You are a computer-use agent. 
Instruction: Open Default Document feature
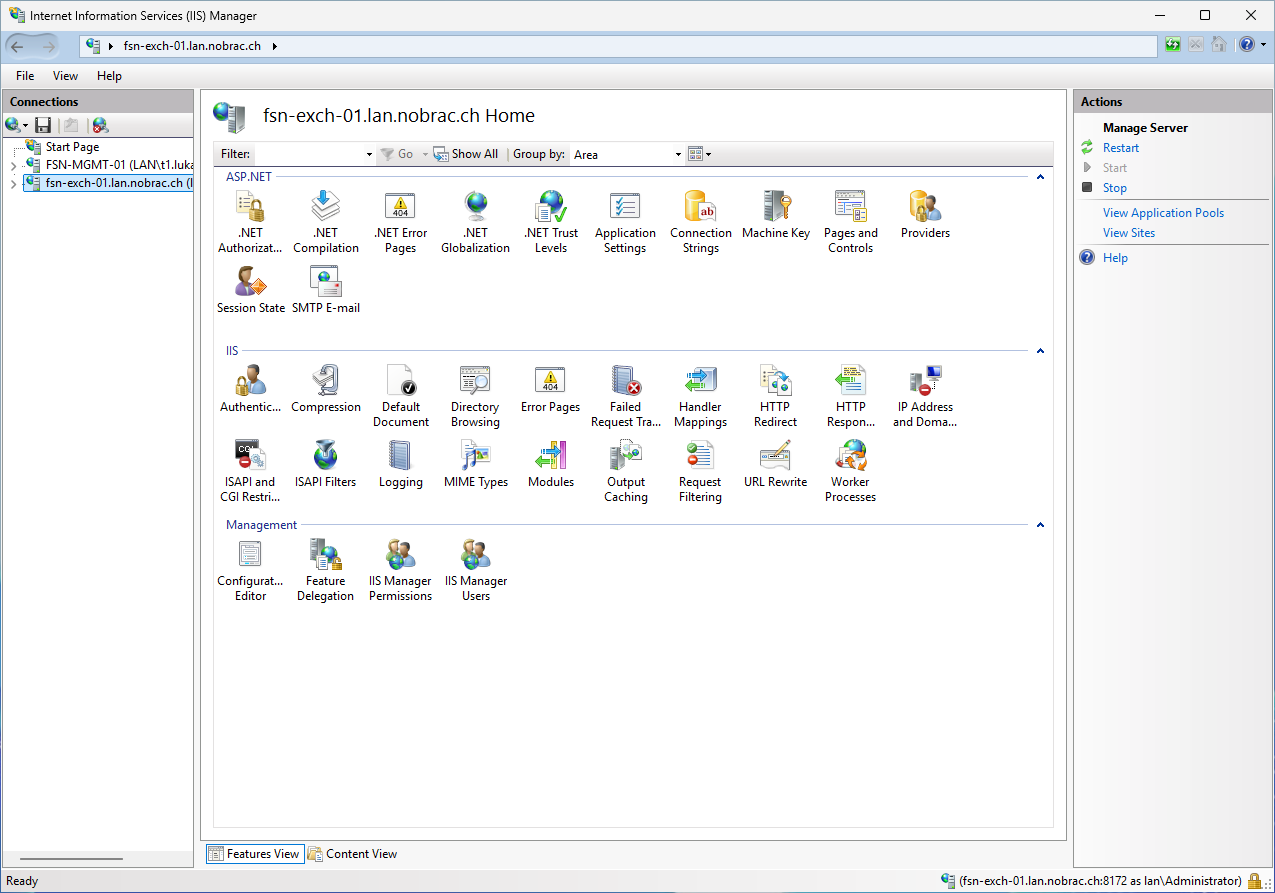click(x=400, y=396)
